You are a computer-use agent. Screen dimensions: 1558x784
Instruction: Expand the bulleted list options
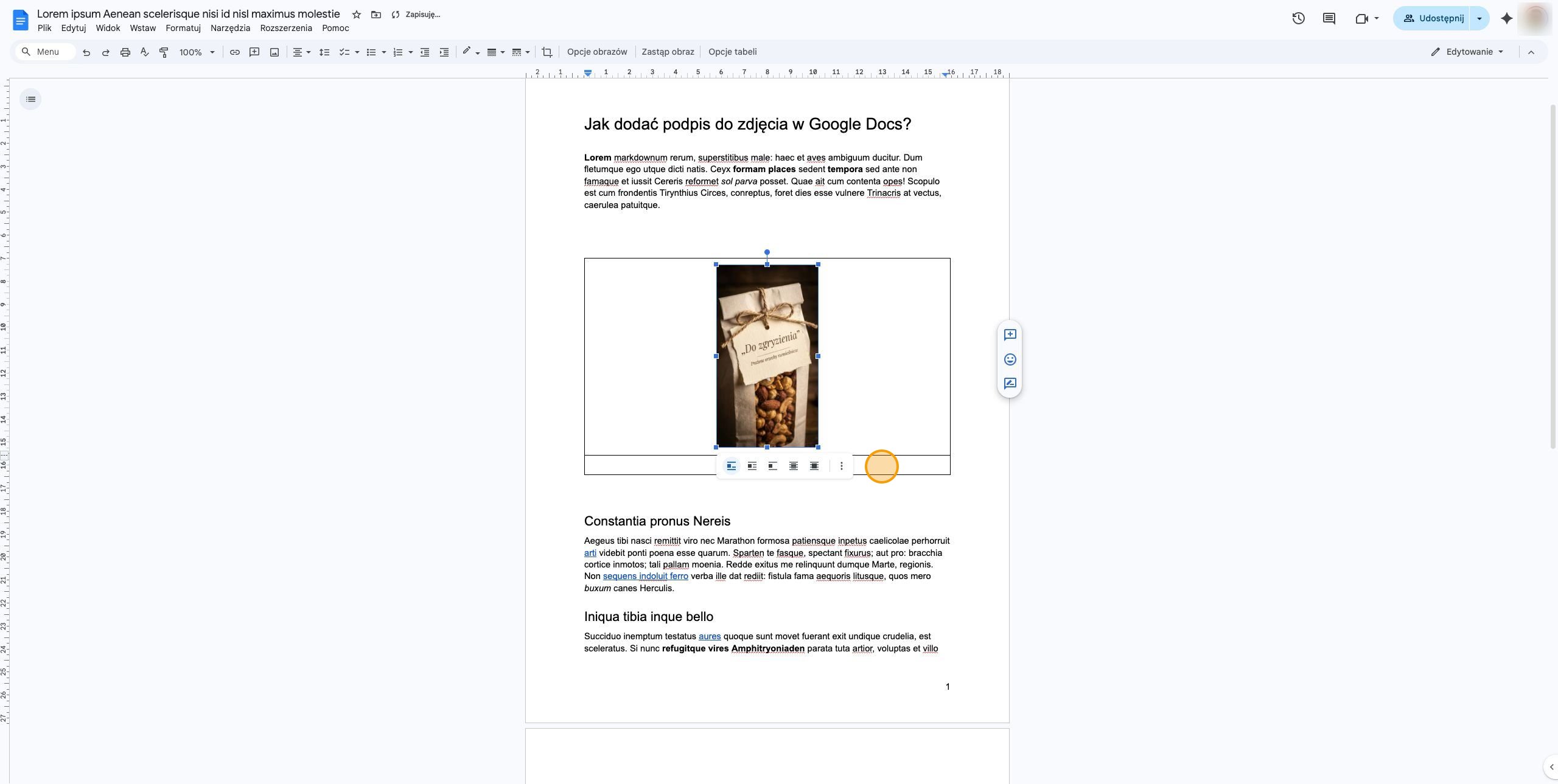pos(384,52)
